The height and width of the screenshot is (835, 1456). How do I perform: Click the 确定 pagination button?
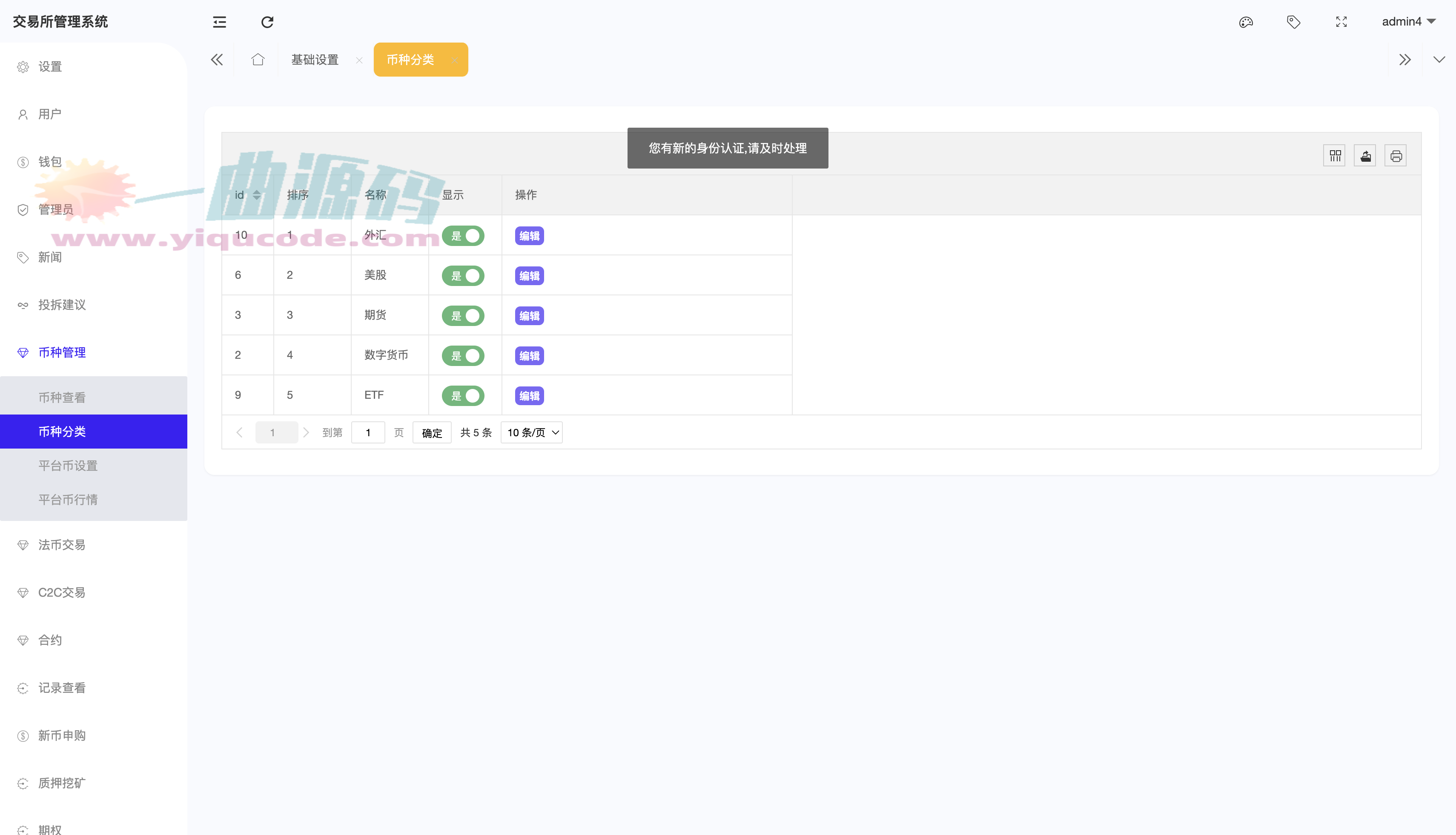(x=431, y=433)
